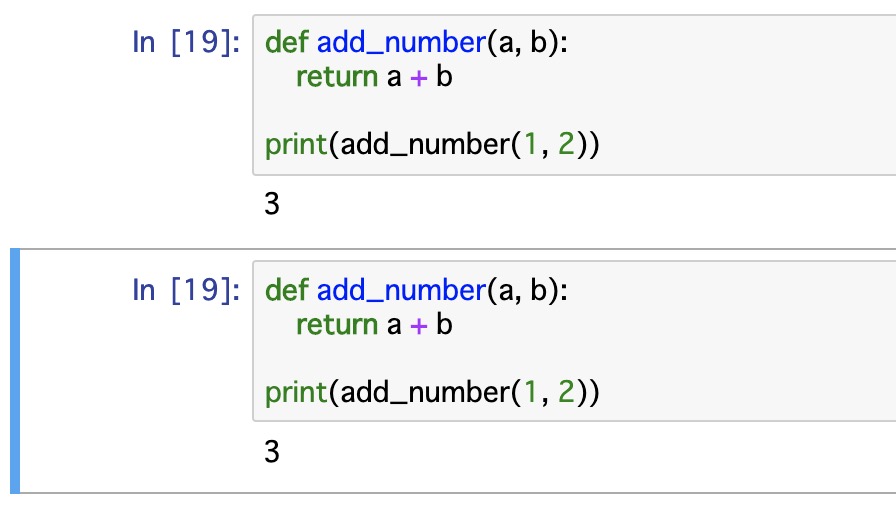Image resolution: width=896 pixels, height=518 pixels.
Task: Click the purple plus operator in first cell
Action: coord(419,78)
